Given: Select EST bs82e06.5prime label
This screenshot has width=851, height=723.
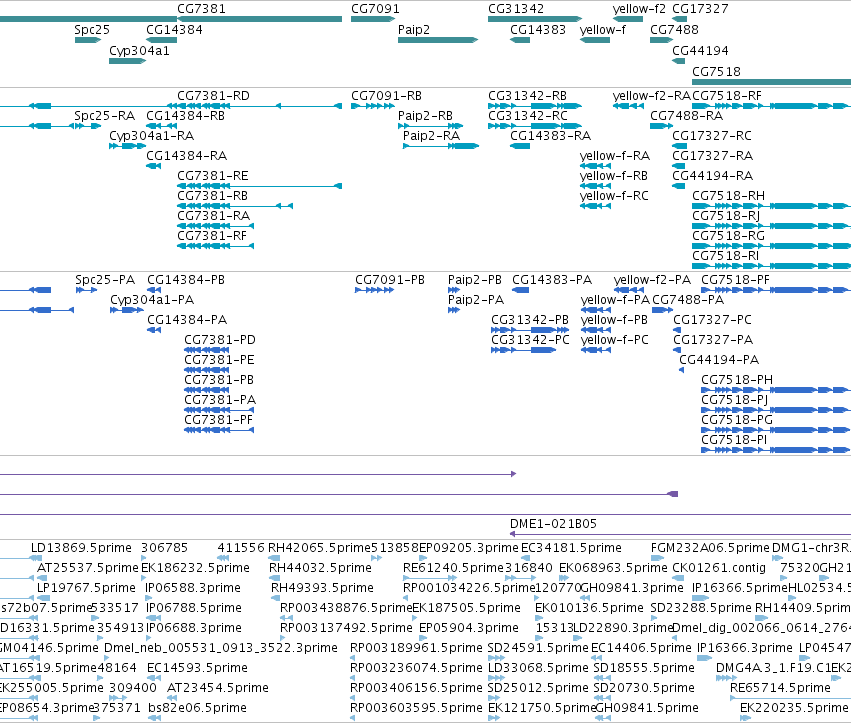Looking at the screenshot, I should (198, 708).
